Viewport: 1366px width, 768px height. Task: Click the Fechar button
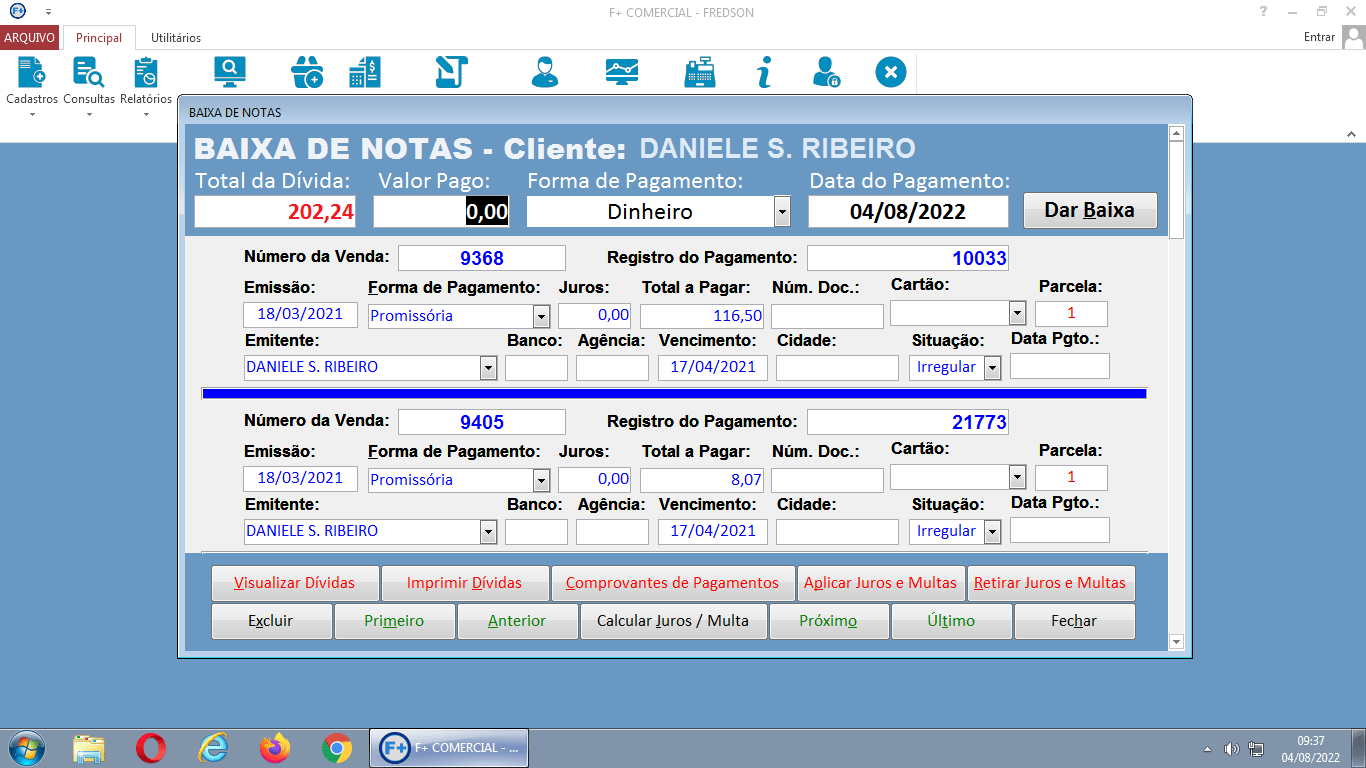click(1074, 621)
